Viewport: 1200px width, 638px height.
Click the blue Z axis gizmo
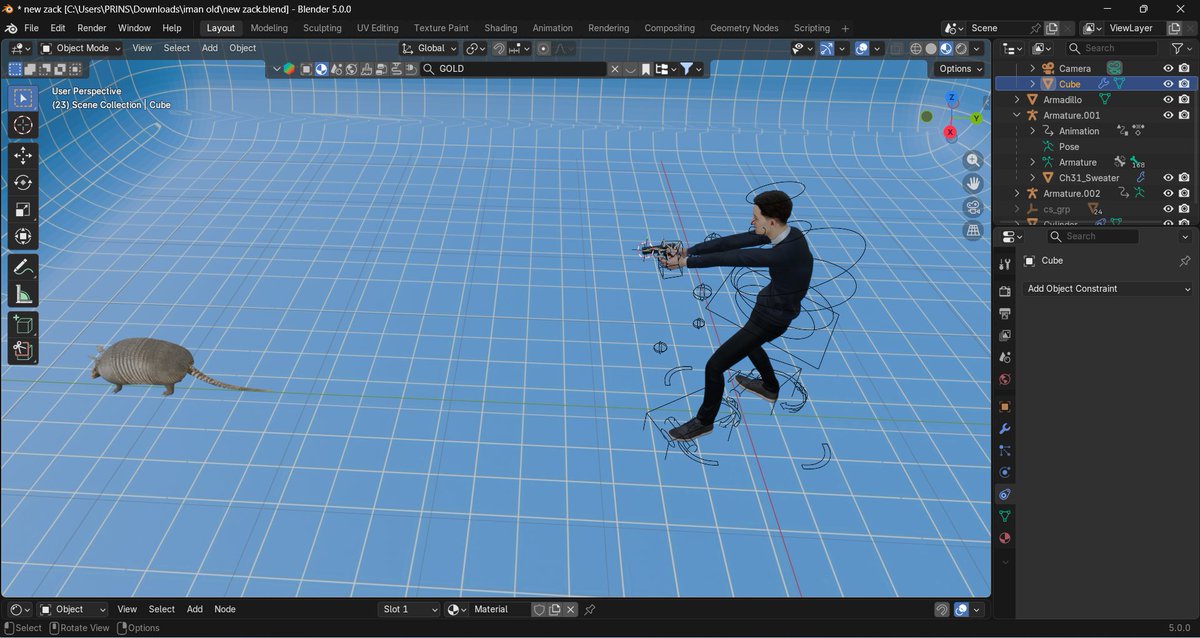(951, 97)
